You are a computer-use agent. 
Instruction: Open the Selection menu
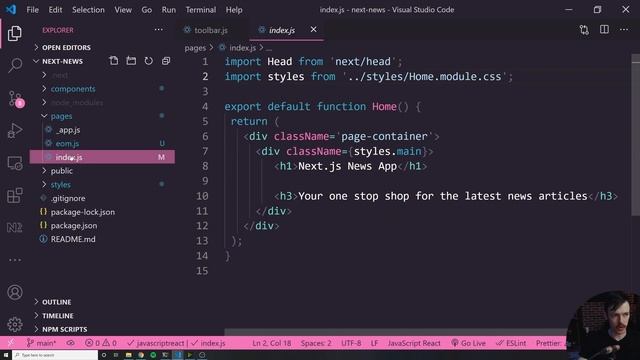[x=88, y=9]
